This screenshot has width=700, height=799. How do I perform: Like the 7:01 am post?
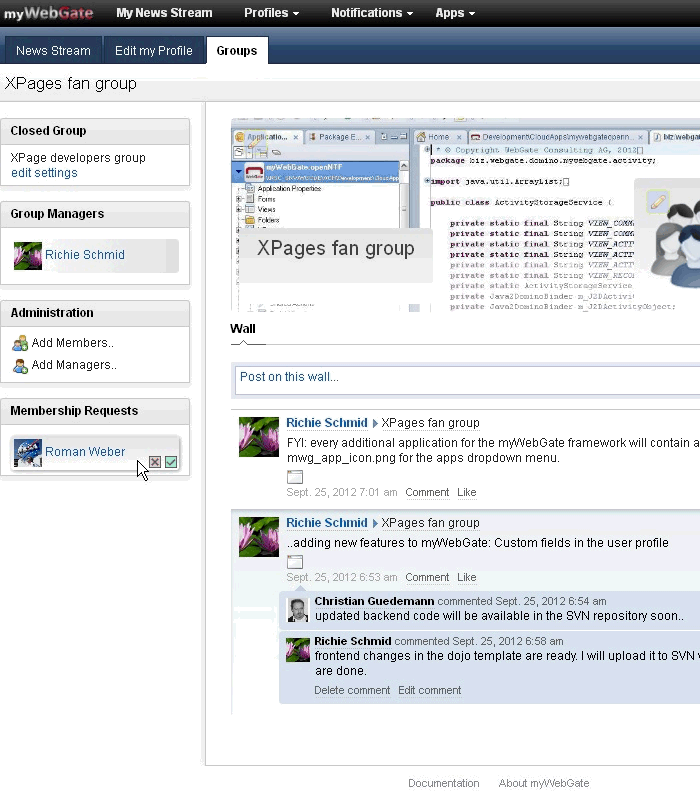tap(466, 492)
